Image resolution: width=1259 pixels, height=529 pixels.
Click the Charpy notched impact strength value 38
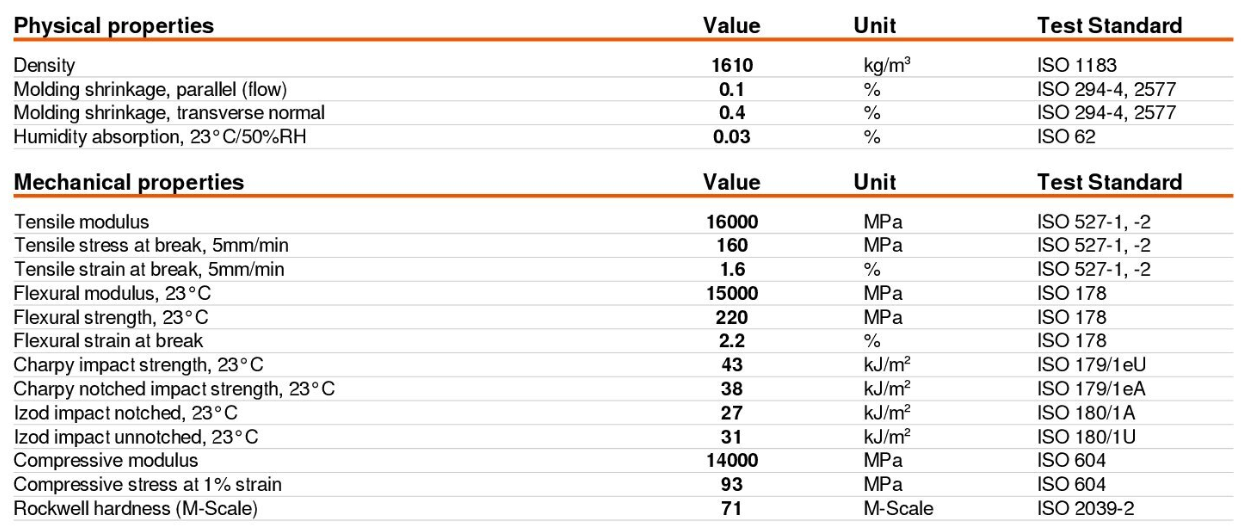(732, 389)
